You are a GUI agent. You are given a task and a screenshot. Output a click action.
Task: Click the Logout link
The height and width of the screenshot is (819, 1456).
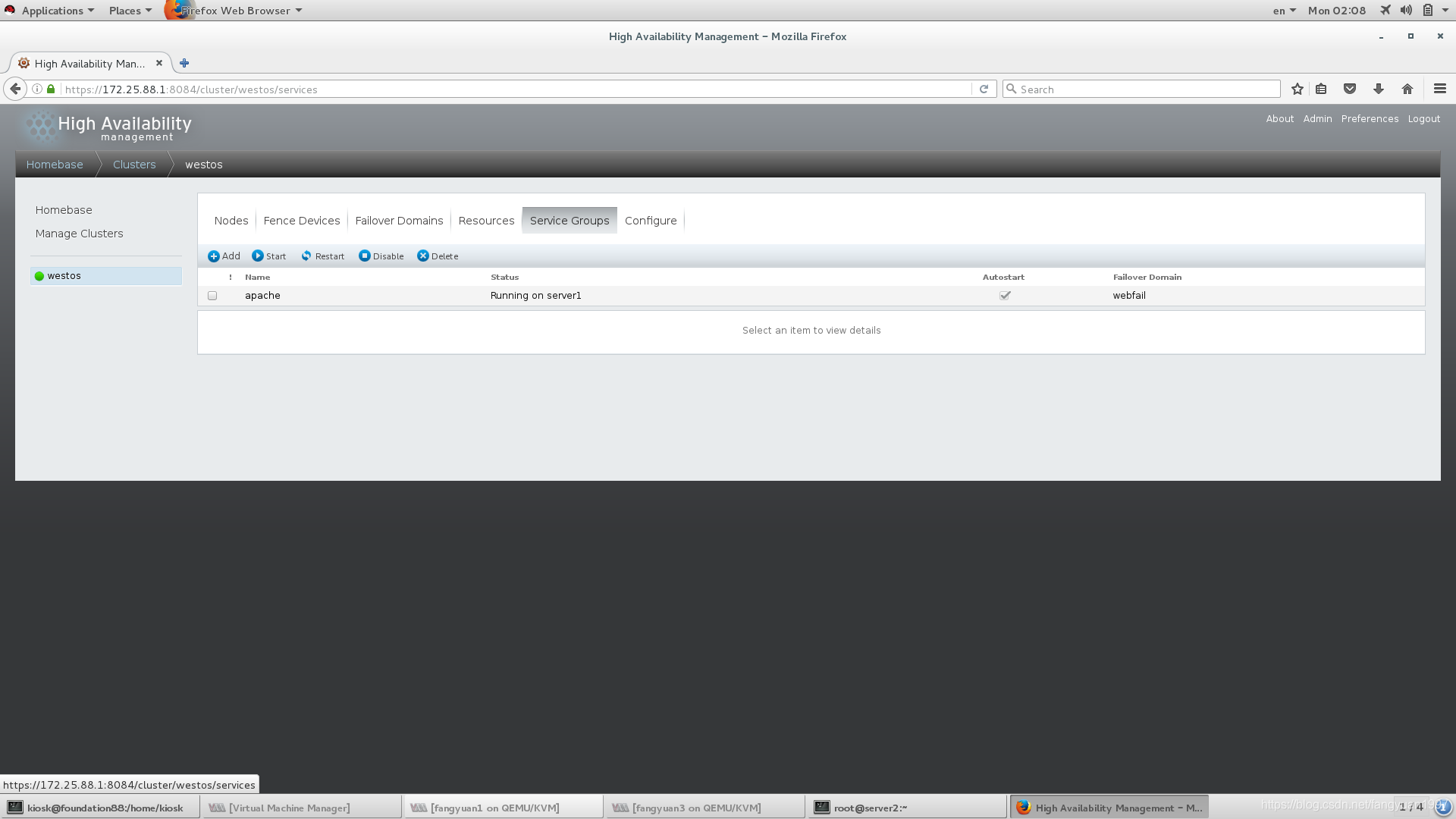1423,119
